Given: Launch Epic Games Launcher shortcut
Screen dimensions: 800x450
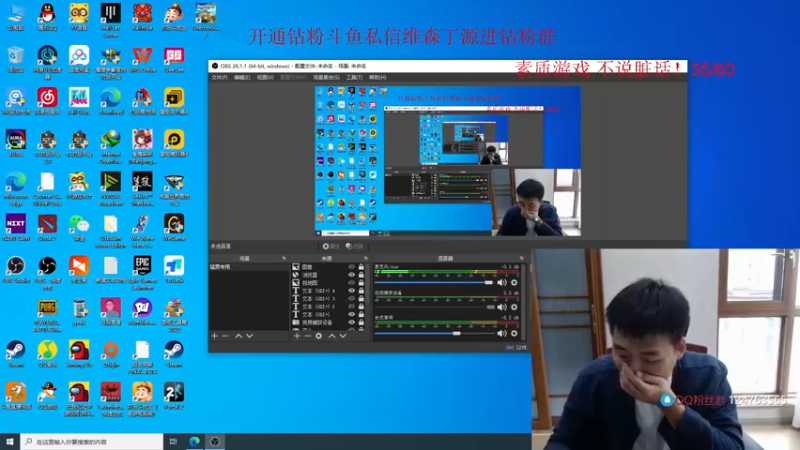Looking at the screenshot, I should (142, 272).
